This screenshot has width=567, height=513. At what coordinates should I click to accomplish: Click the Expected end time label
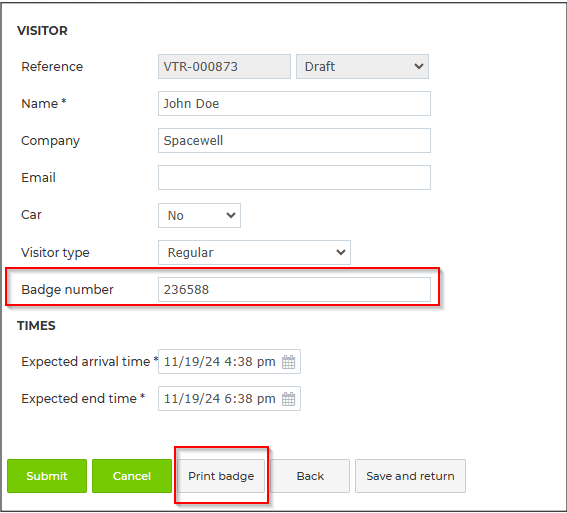(83, 399)
